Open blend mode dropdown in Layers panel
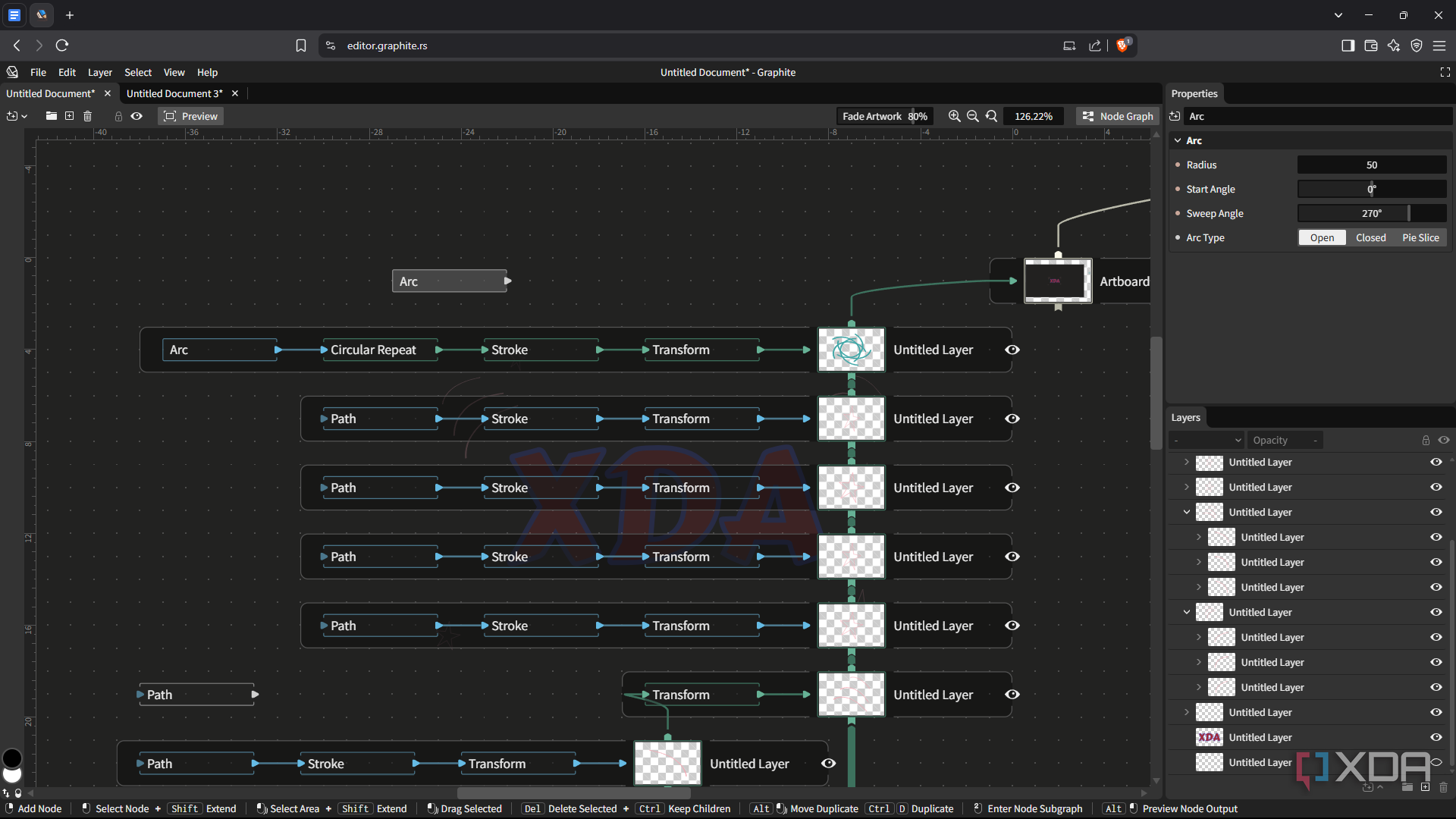This screenshot has height=819, width=1456. pyautogui.click(x=1207, y=440)
